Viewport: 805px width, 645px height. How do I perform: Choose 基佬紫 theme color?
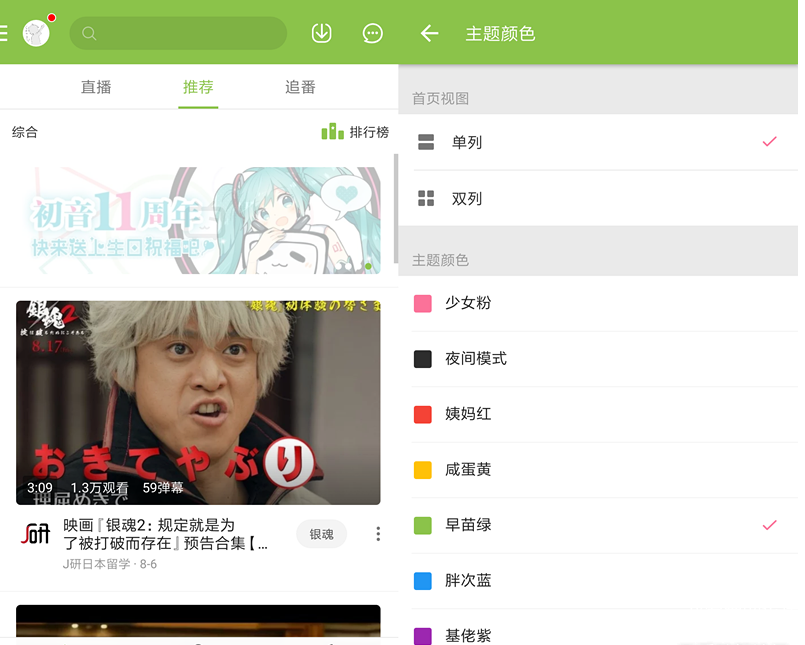[x=598, y=629]
